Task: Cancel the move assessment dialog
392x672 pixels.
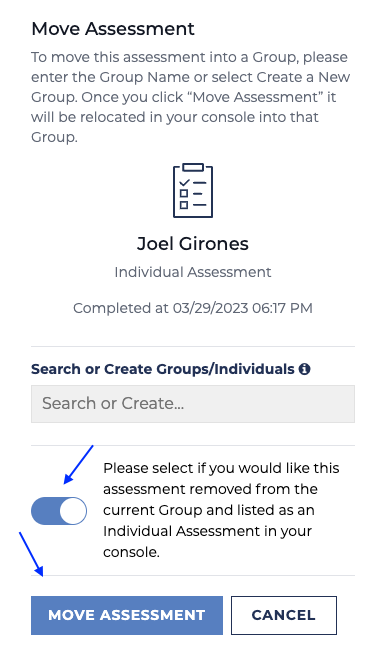Action: click(284, 615)
